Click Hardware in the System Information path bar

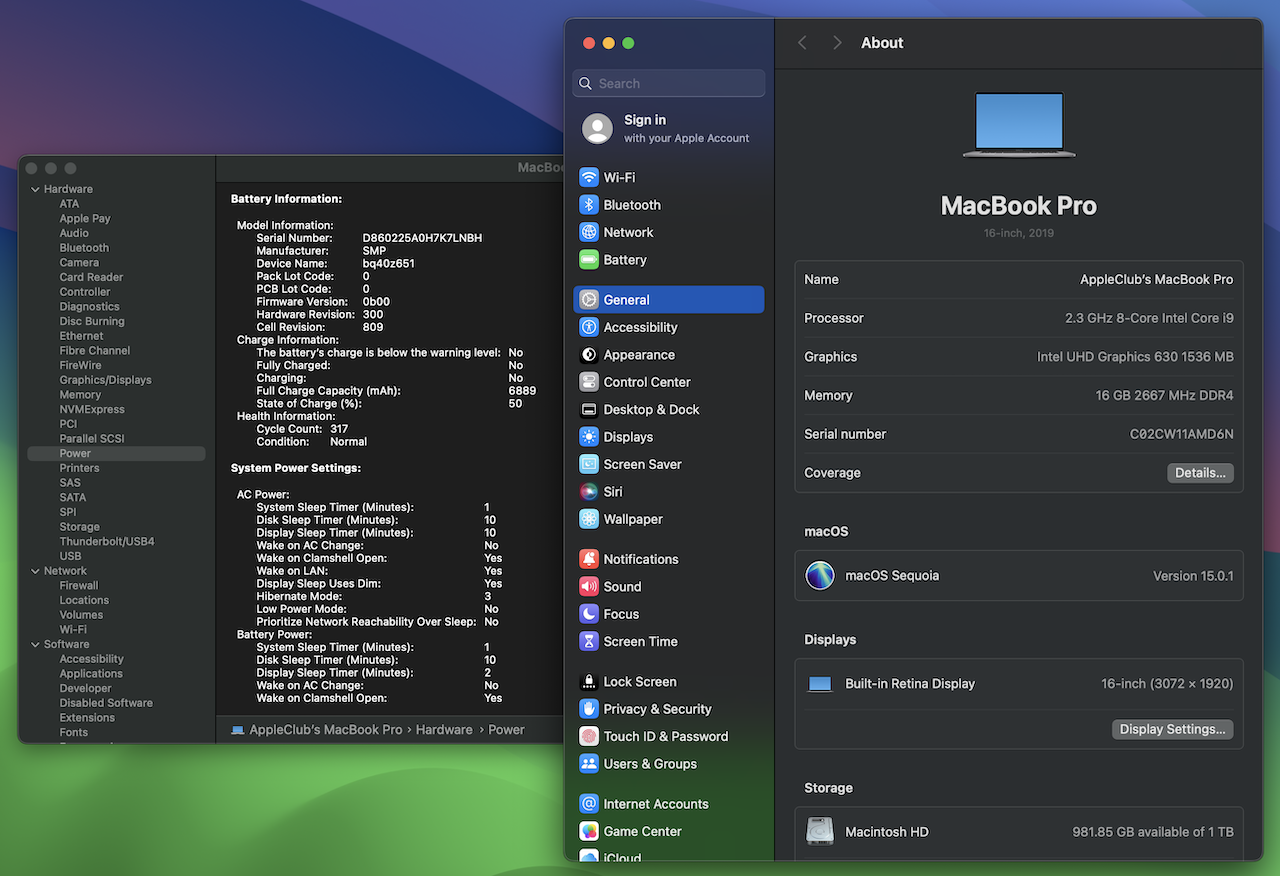pos(444,730)
